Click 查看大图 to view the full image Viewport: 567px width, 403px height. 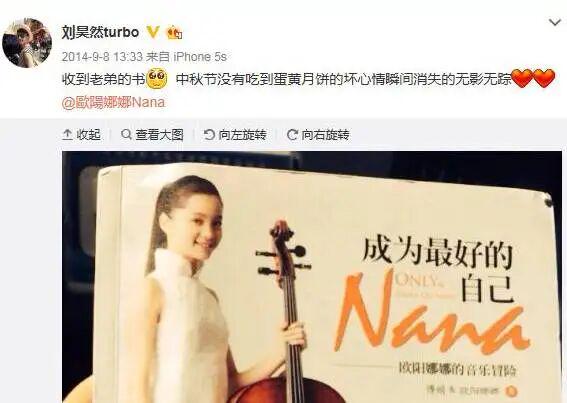coord(152,135)
